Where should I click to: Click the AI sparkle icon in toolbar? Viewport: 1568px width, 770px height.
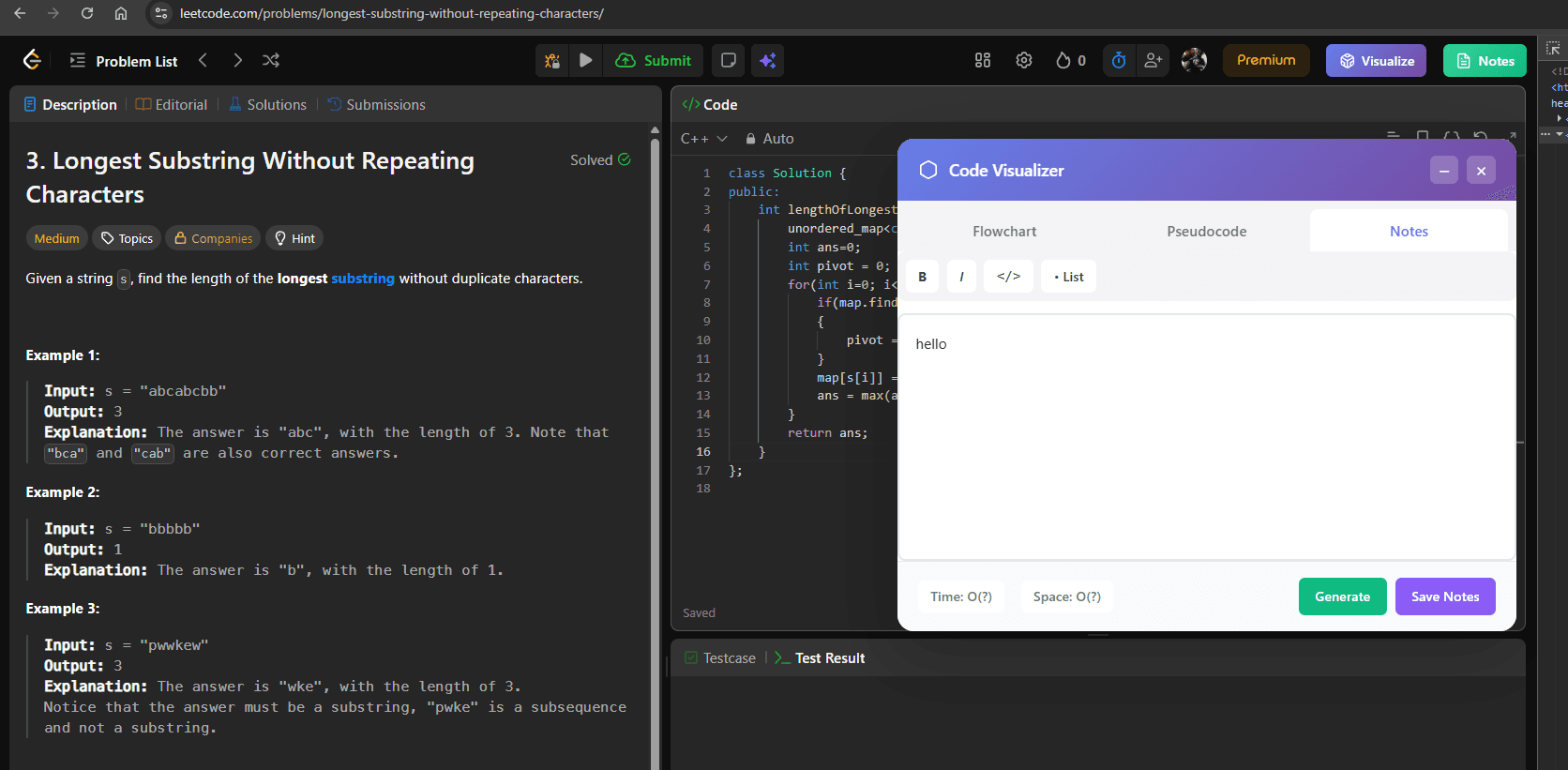coord(767,61)
